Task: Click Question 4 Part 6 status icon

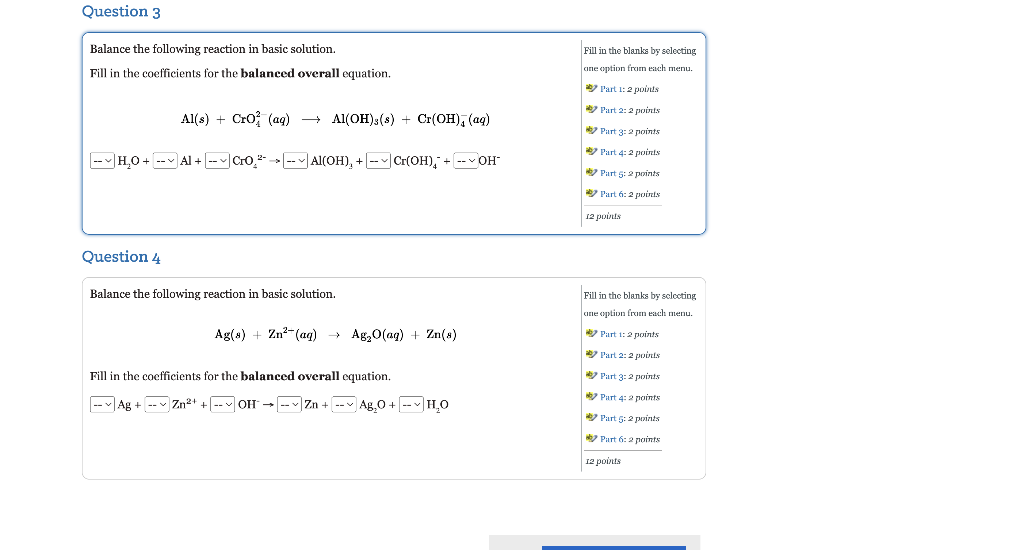Action: [x=592, y=438]
